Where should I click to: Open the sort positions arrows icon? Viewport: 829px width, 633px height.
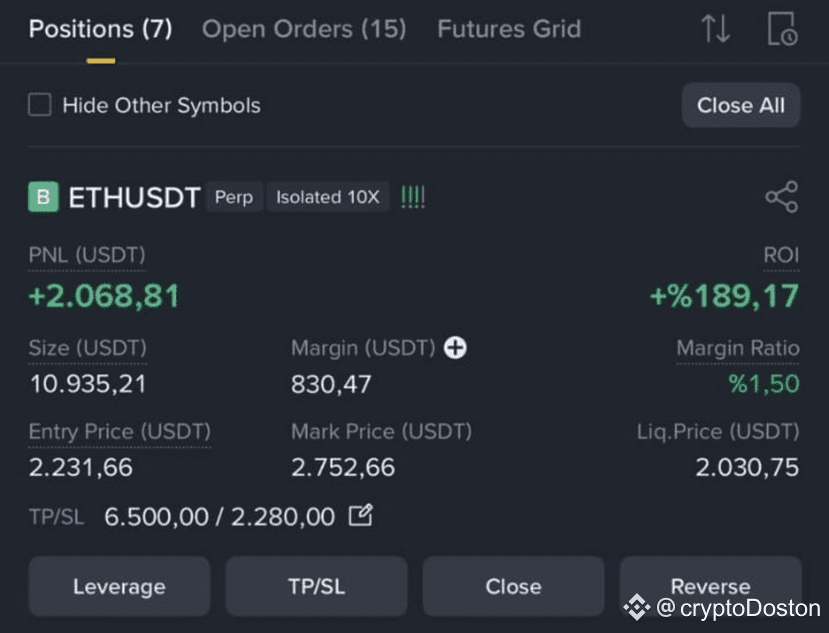[715, 29]
